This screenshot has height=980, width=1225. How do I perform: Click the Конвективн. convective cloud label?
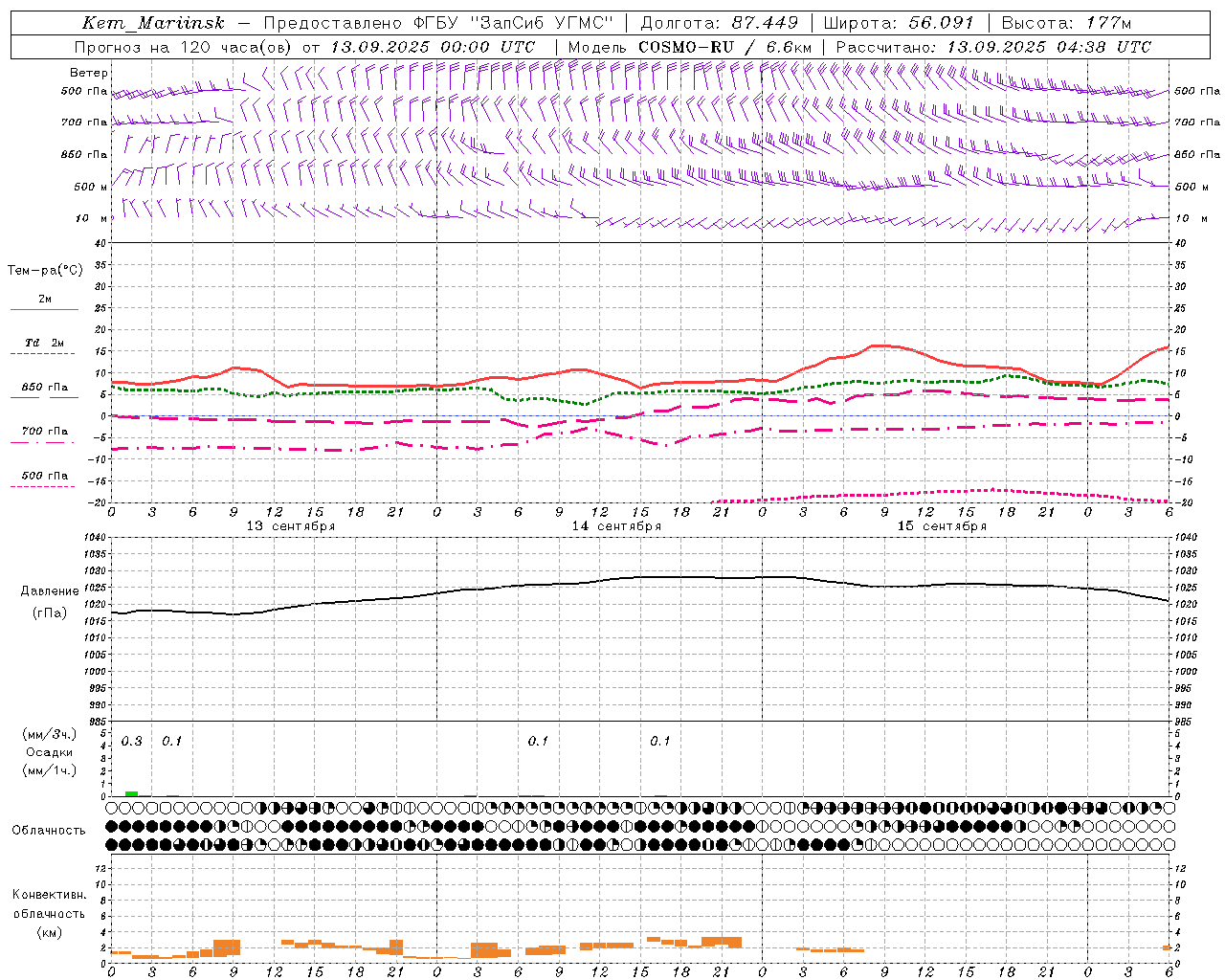click(49, 895)
